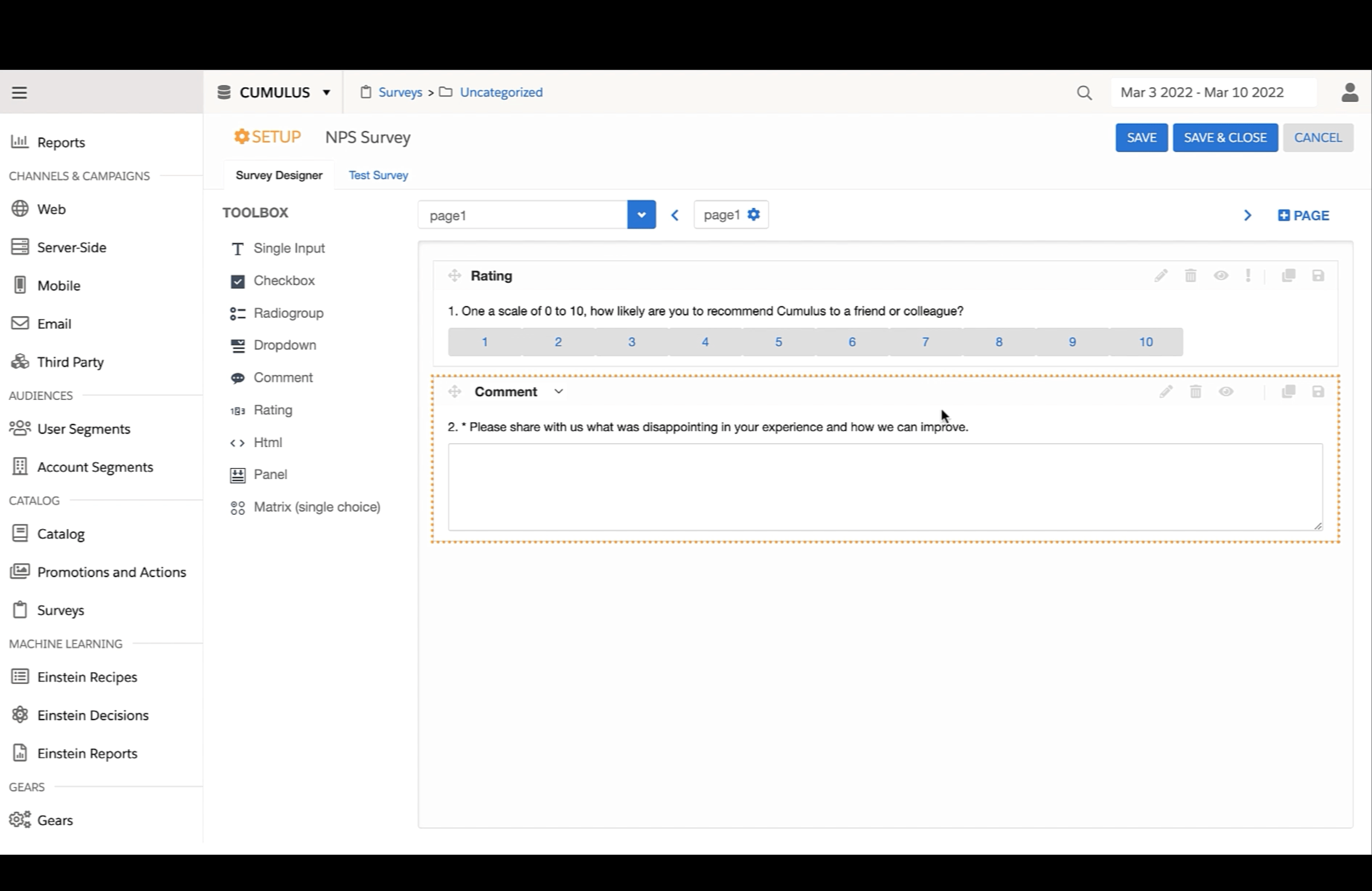
Task: Click the copy icon on Rating question
Action: (1289, 275)
